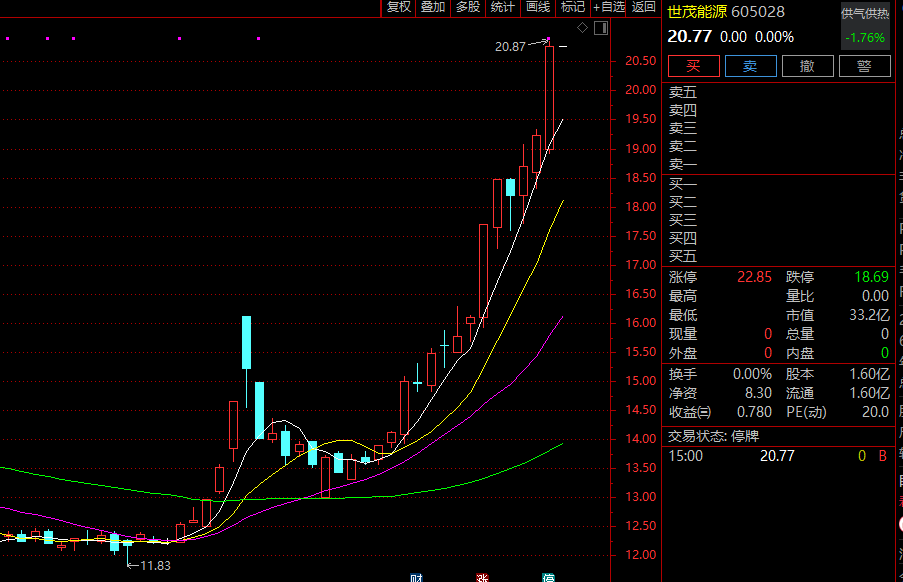Open the 多股 multi-stock view
This screenshot has height=582, width=903.
pos(467,7)
